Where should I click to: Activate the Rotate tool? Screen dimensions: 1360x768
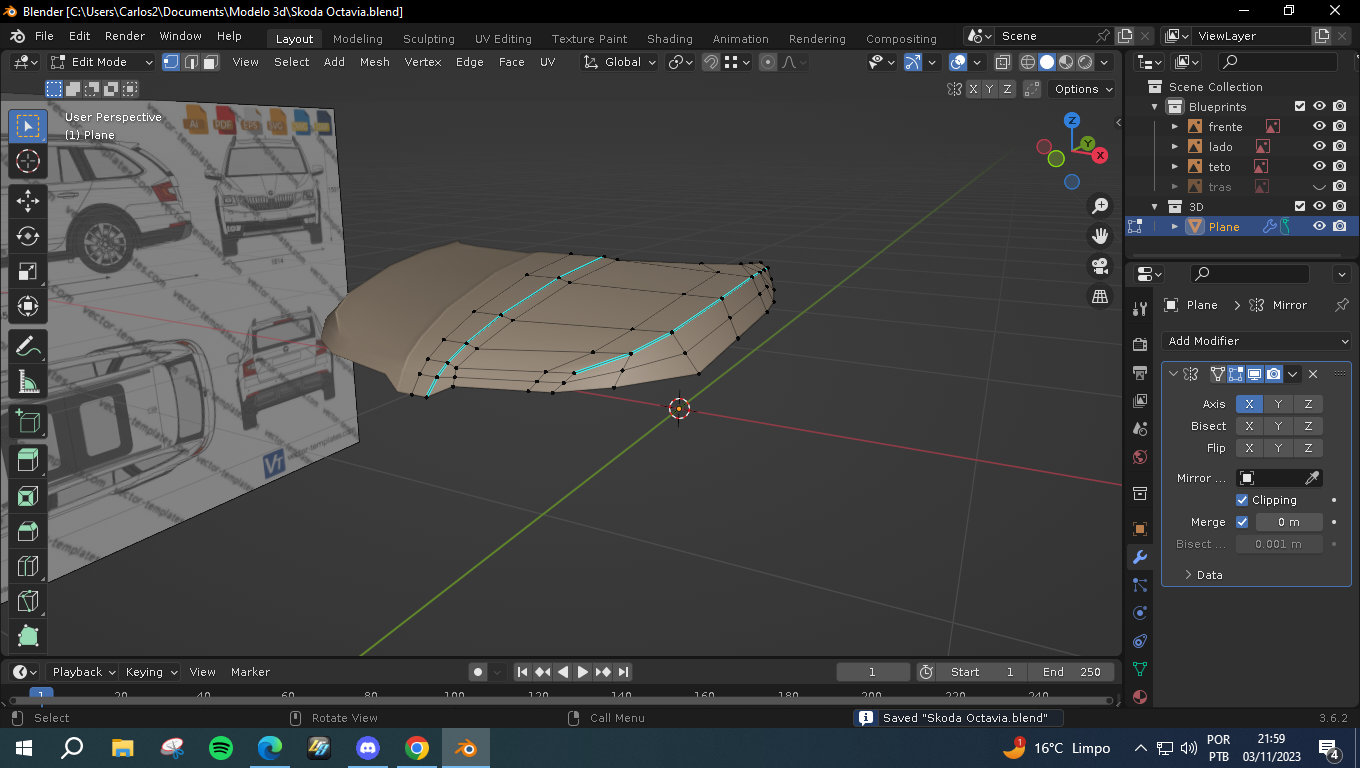tap(28, 236)
